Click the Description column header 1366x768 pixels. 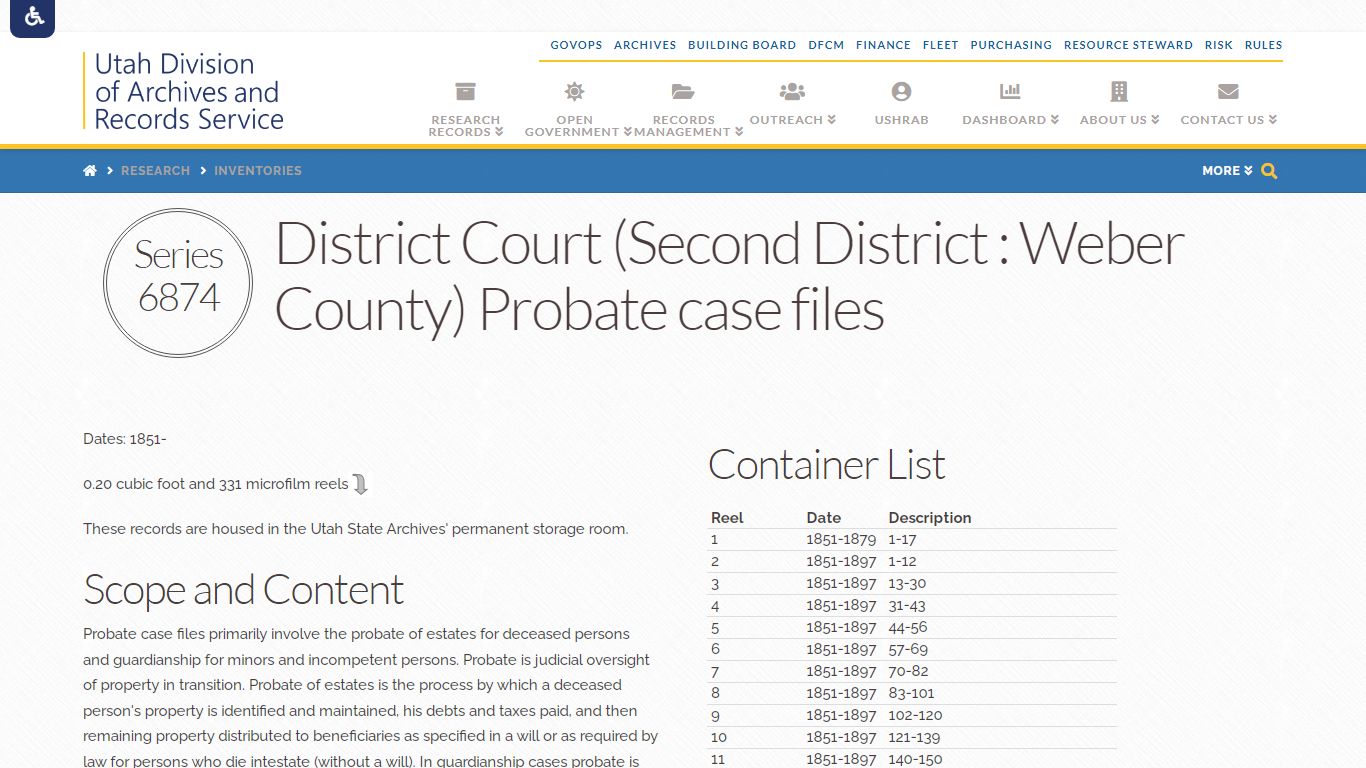930,518
